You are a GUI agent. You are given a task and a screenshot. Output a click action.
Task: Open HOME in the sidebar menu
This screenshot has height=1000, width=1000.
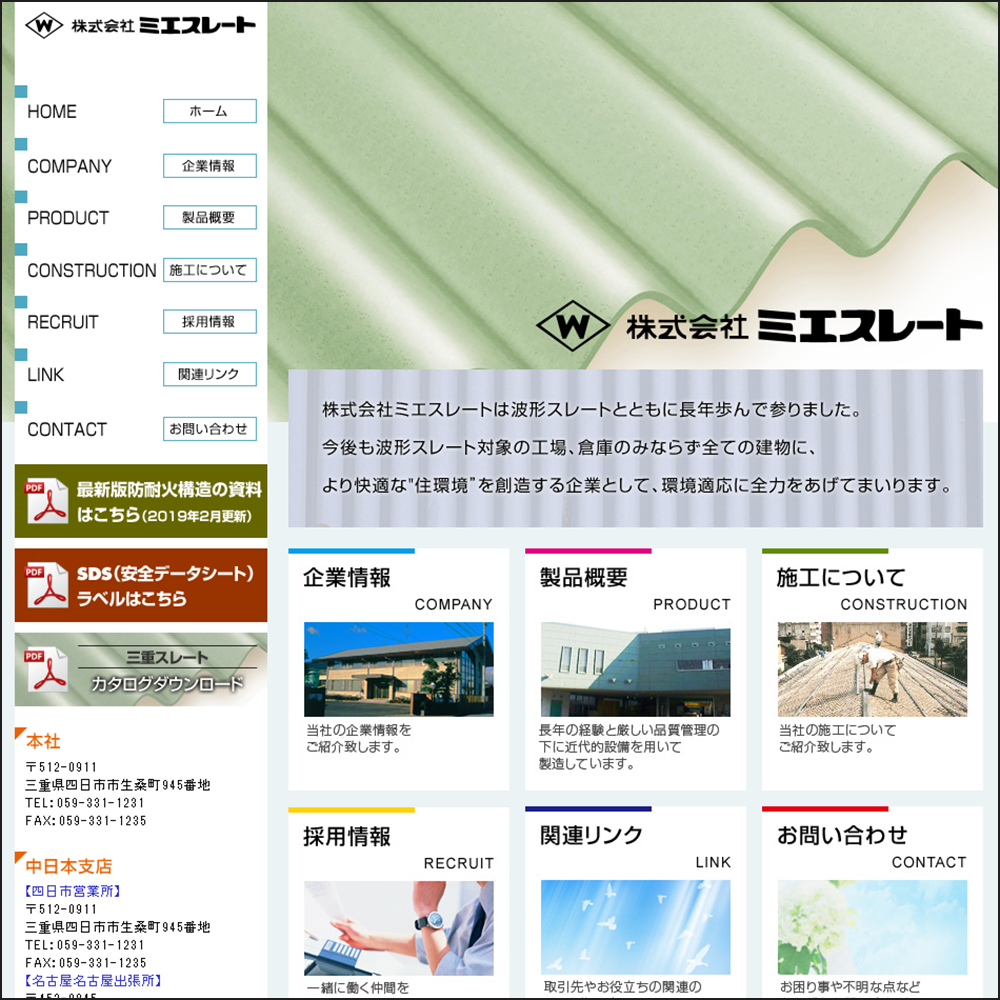[52, 111]
